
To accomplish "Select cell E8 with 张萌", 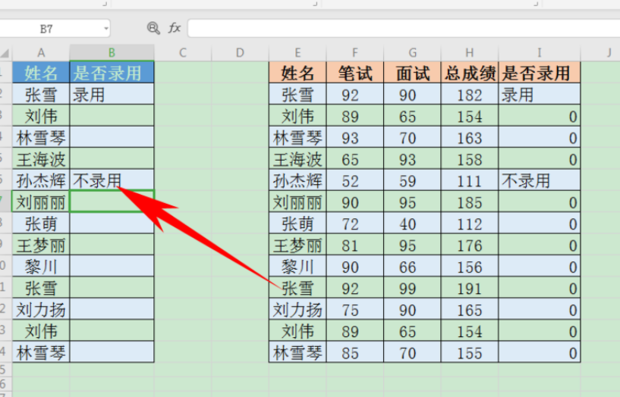I will [x=297, y=223].
